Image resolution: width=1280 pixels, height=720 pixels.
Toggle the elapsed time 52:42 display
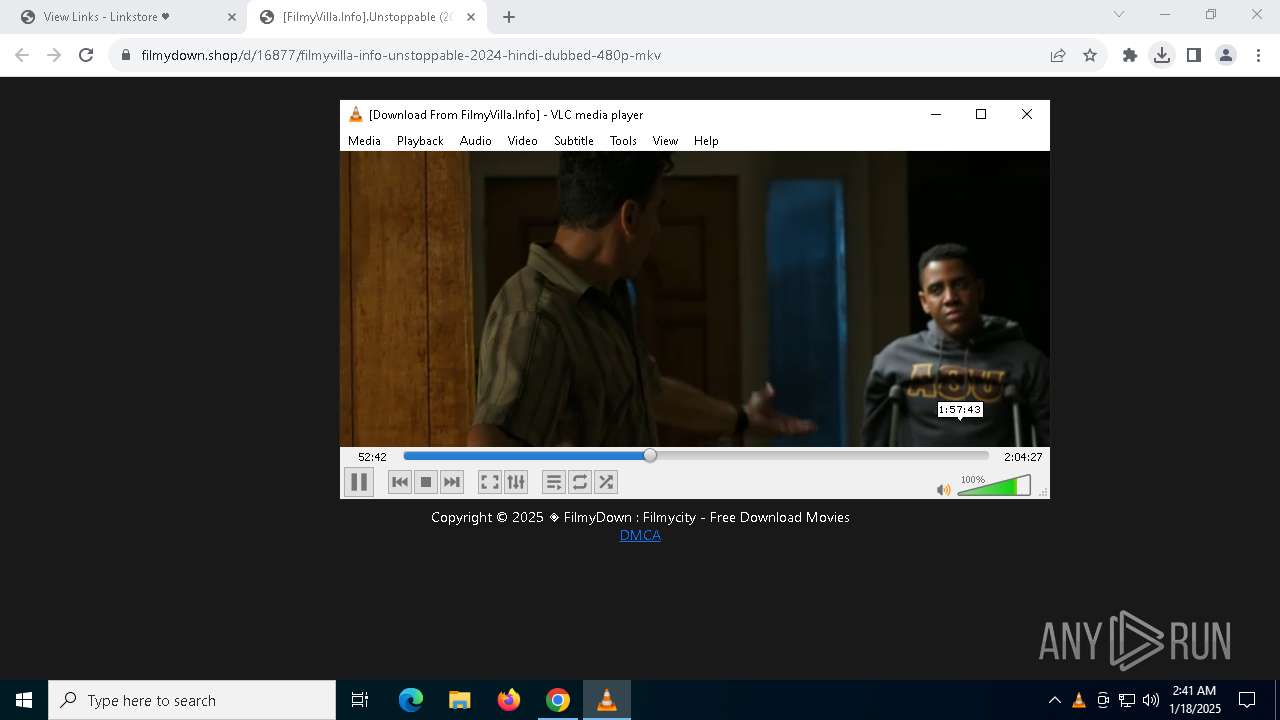(x=372, y=457)
